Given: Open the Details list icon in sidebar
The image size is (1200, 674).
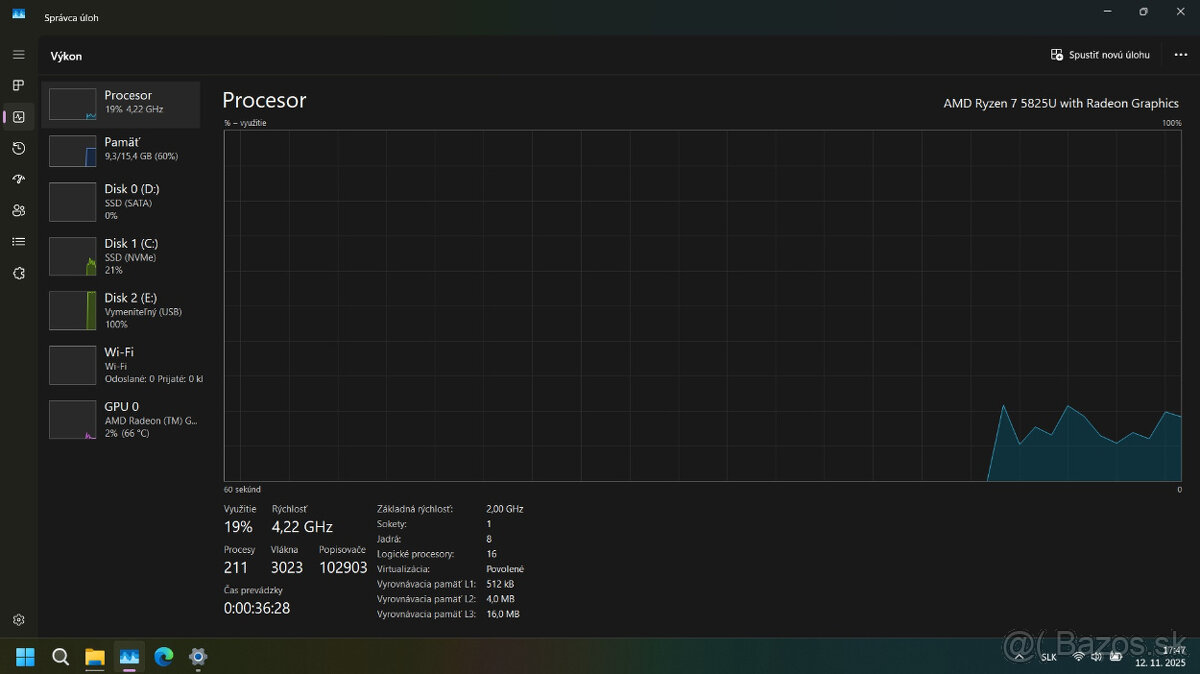Looking at the screenshot, I should (18, 241).
